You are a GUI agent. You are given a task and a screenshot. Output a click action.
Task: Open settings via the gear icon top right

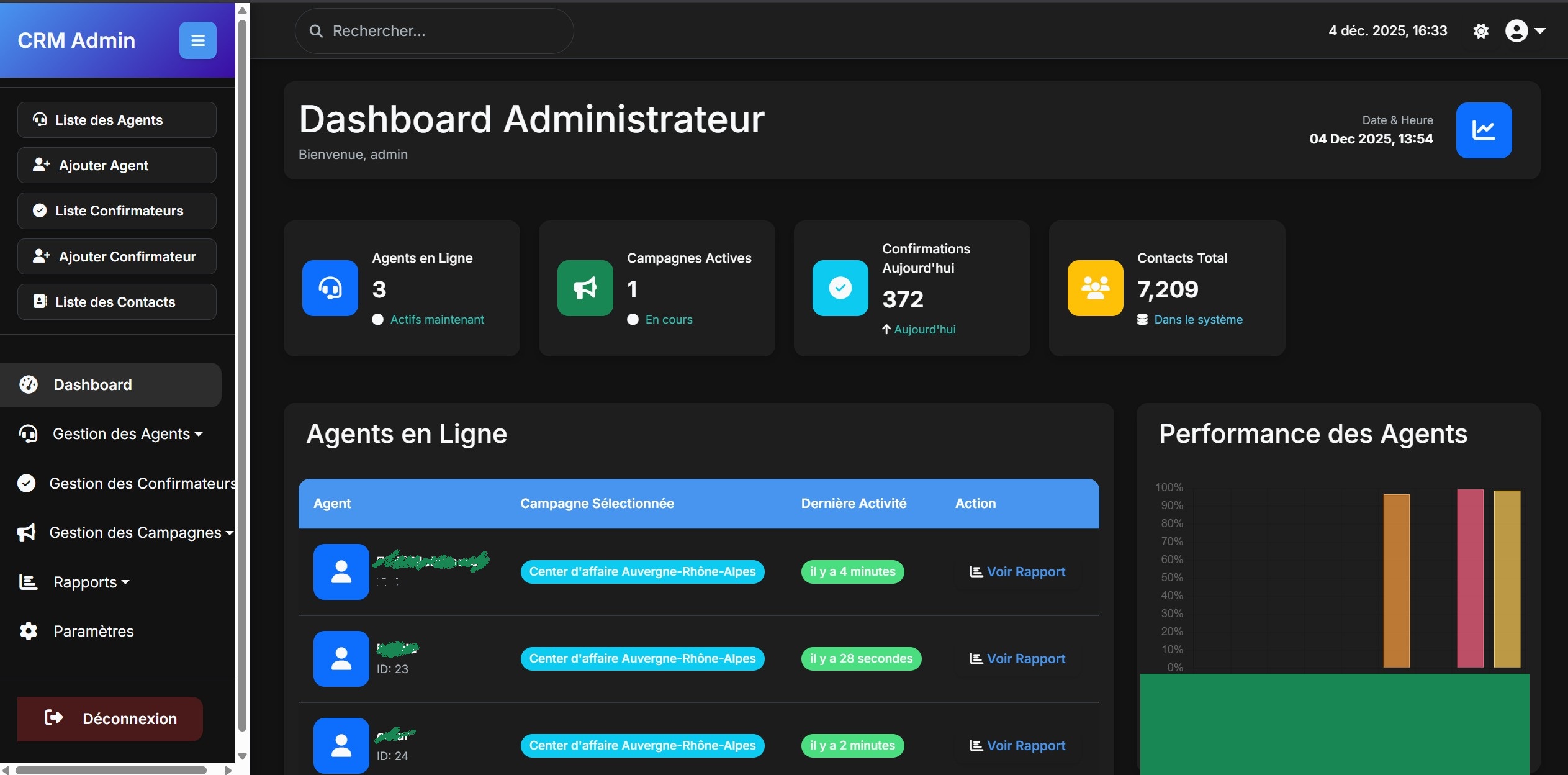point(1481,30)
